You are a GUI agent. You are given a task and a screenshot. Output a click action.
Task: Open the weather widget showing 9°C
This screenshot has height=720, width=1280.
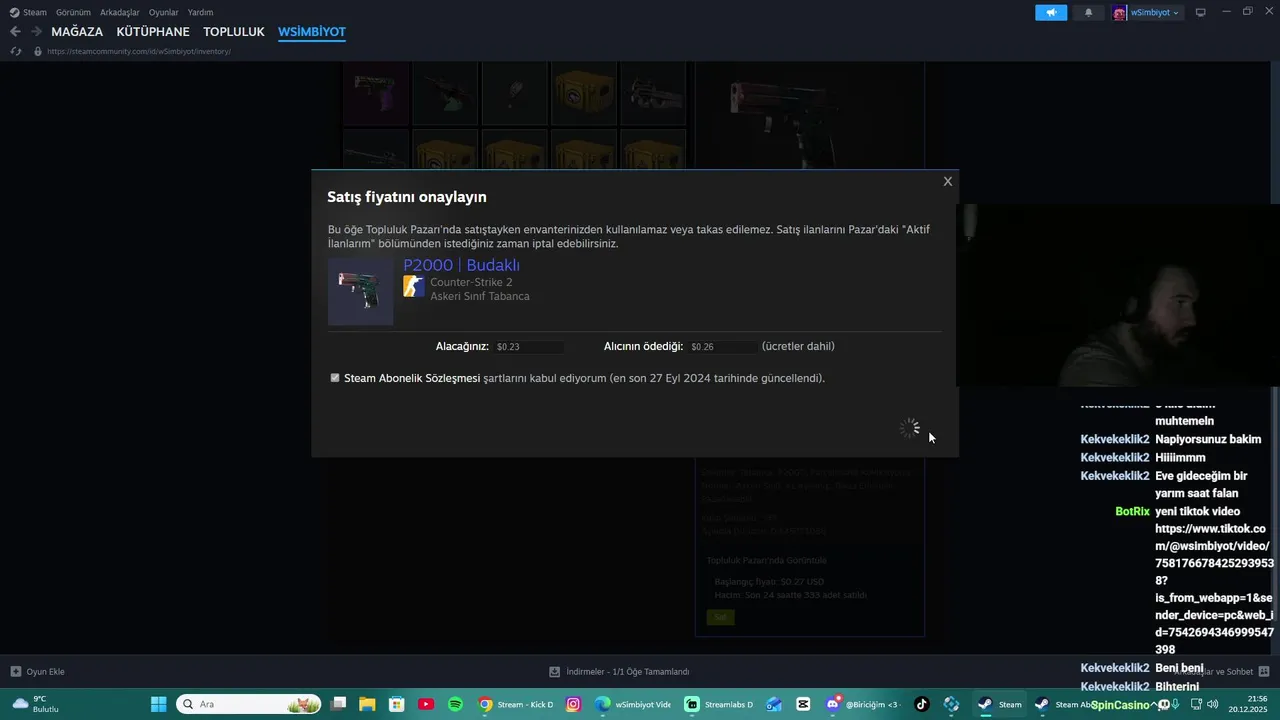[x=36, y=704]
